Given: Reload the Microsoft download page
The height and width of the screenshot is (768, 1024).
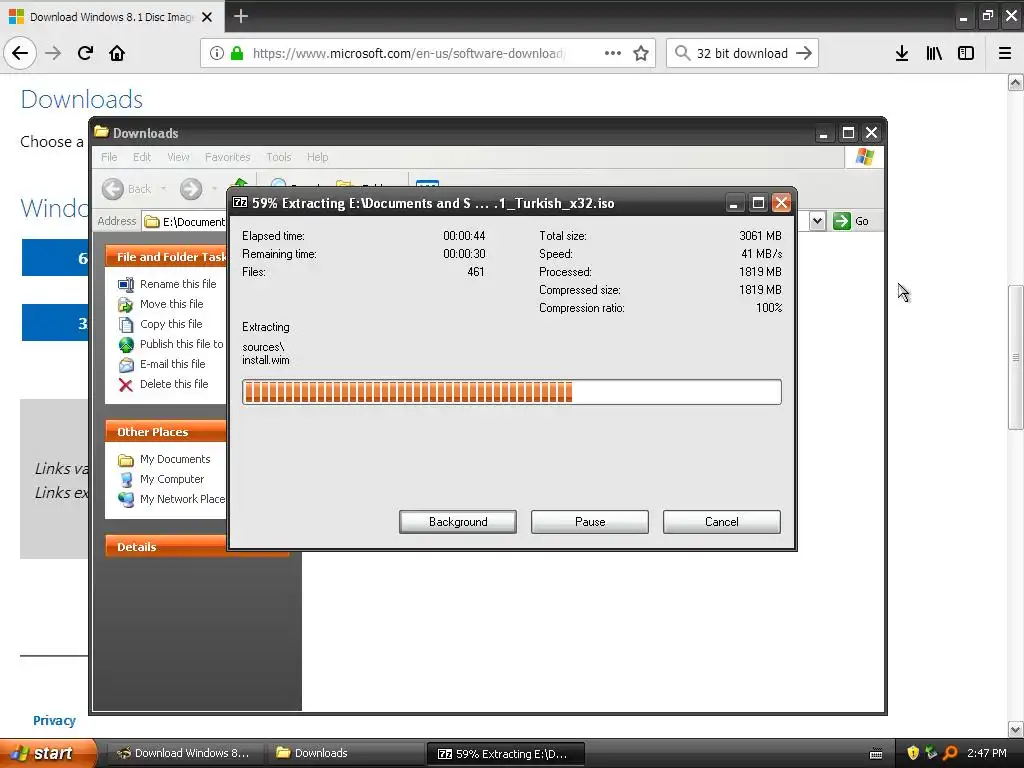Looking at the screenshot, I should (x=85, y=53).
